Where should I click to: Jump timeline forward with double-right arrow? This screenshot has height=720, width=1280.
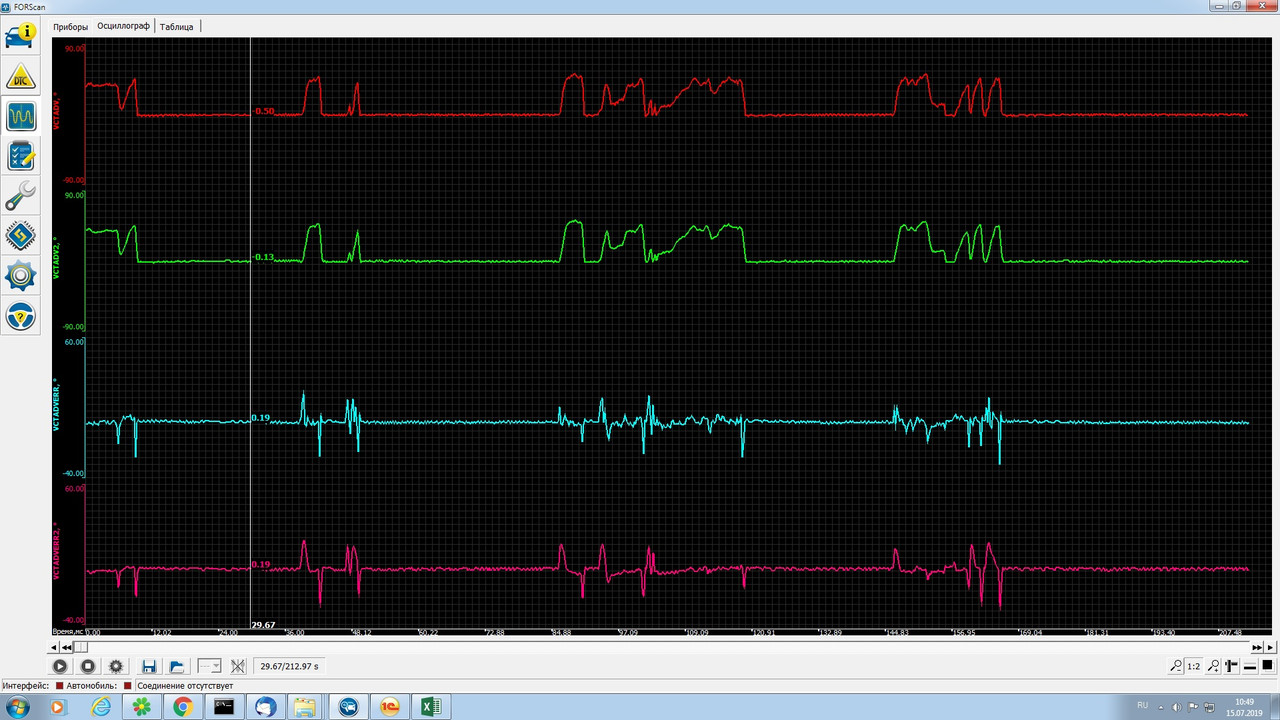tap(1258, 648)
